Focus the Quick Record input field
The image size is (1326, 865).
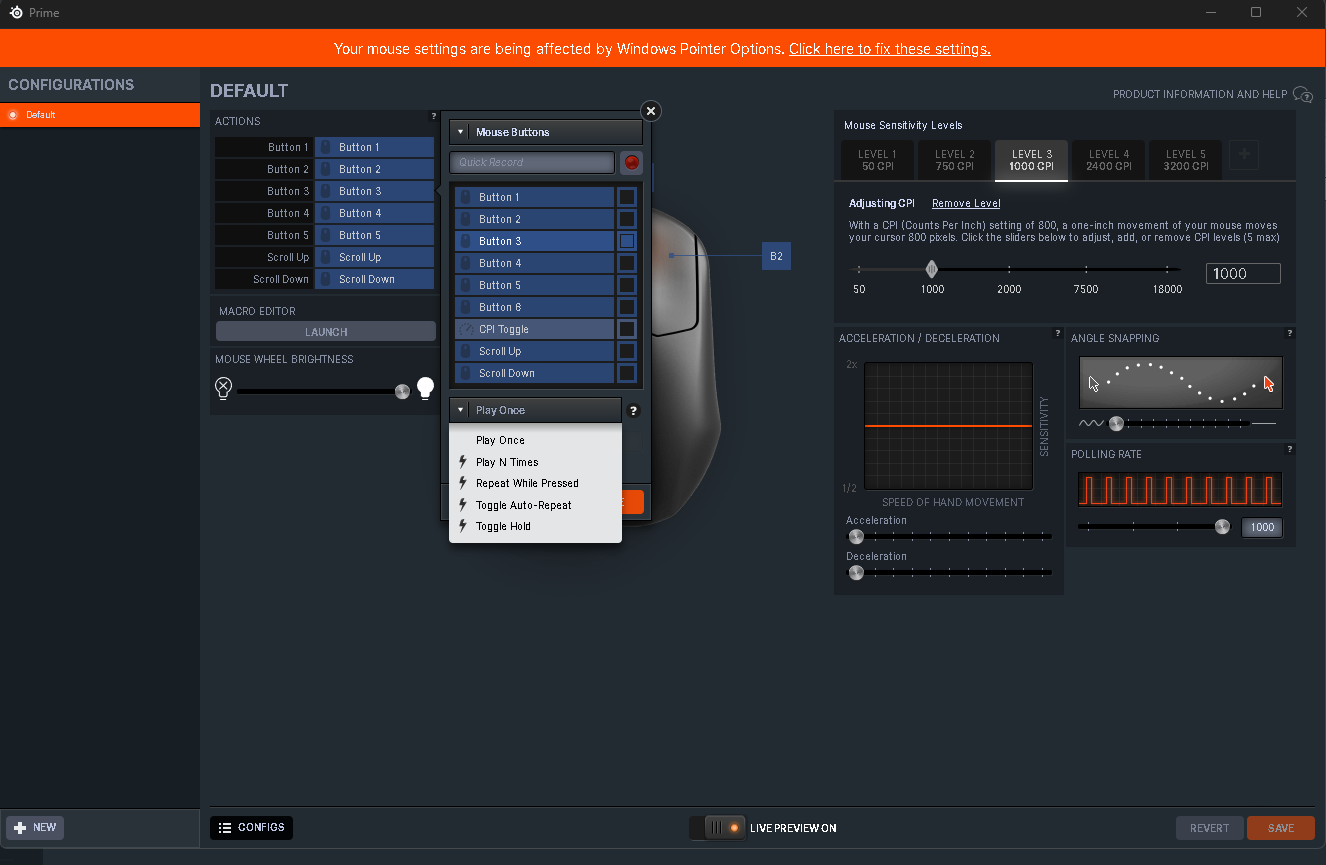point(532,162)
